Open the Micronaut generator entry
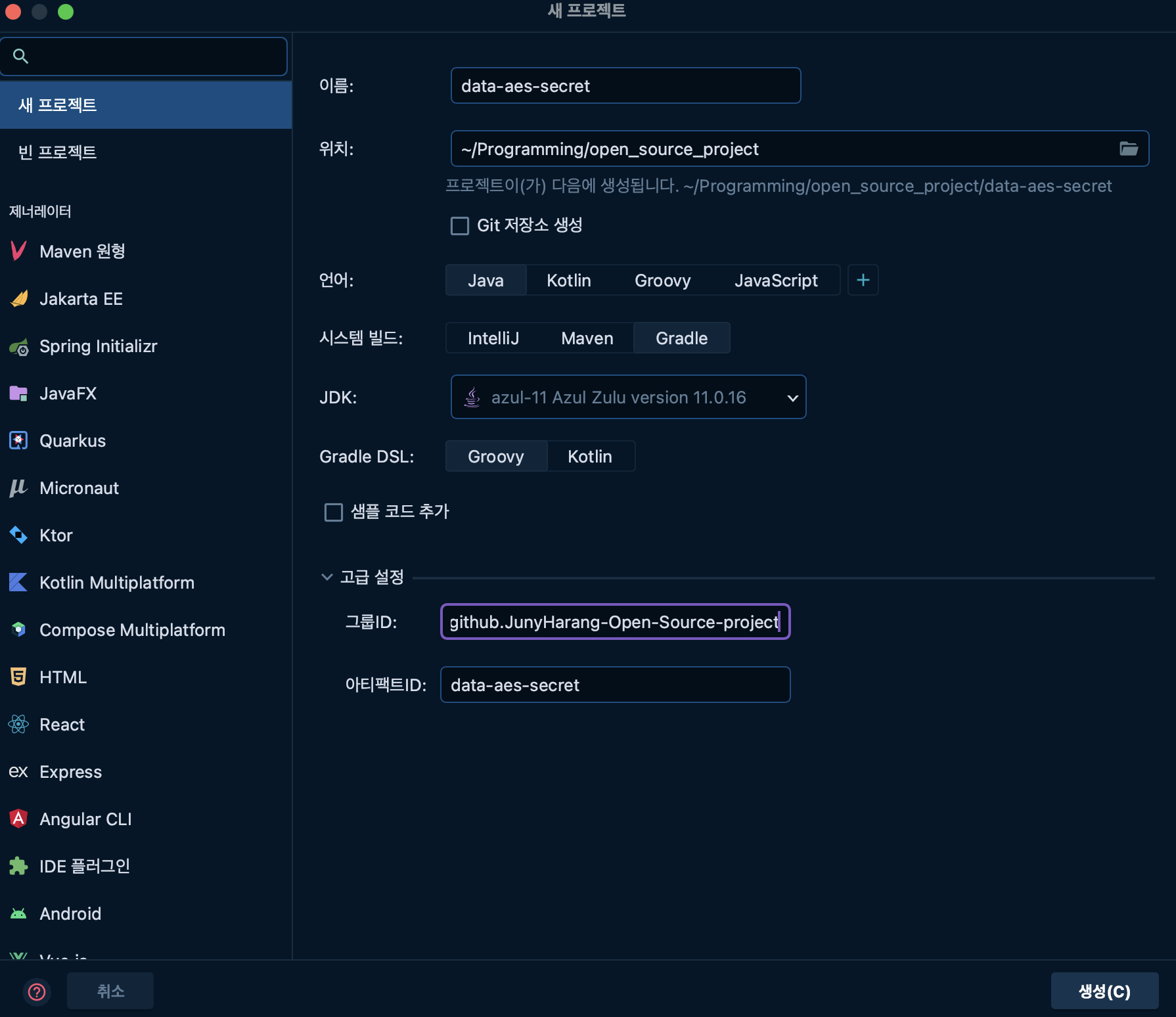This screenshot has height=1017, width=1176. (x=146, y=488)
